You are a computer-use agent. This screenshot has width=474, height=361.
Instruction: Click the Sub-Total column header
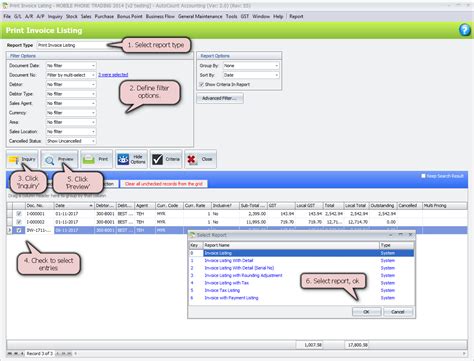click(x=253, y=206)
